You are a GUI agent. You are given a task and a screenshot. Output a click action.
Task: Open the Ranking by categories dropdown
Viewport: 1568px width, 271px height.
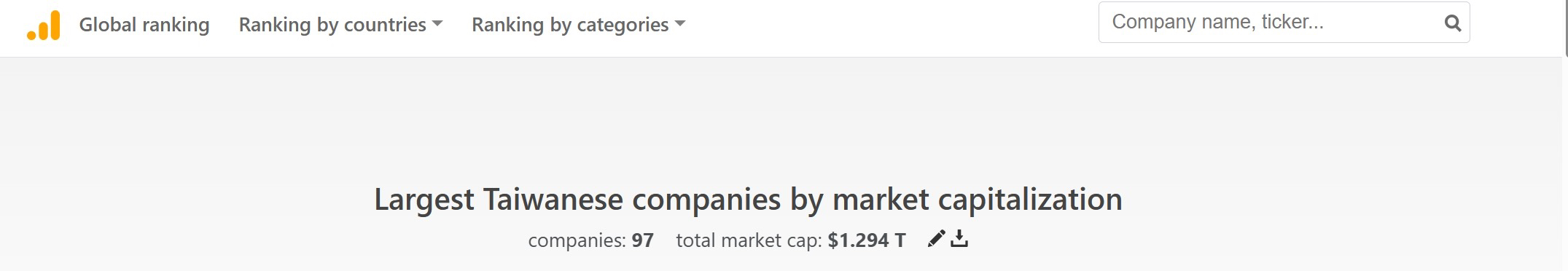(x=578, y=25)
